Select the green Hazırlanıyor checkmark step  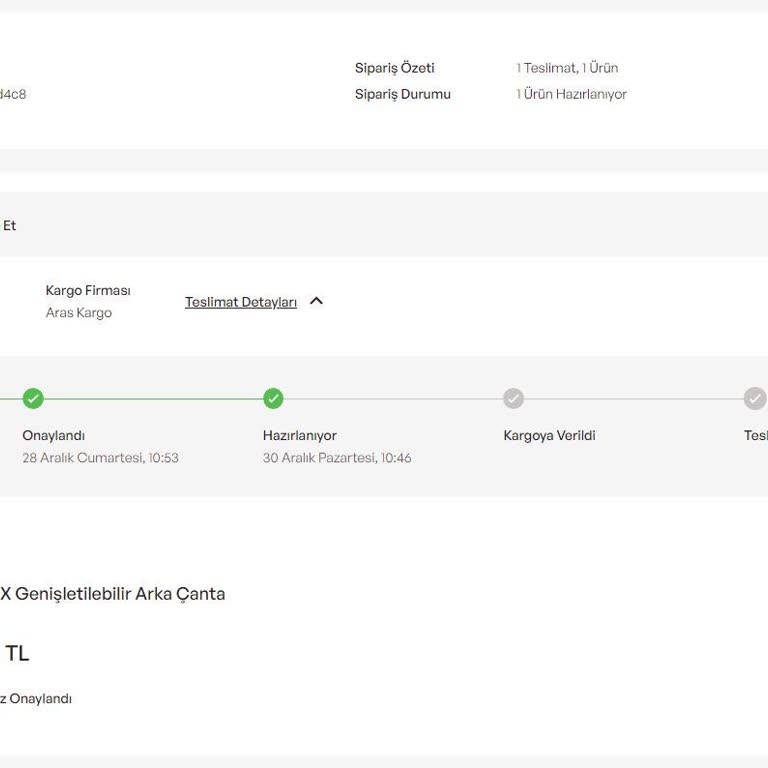tap(273, 398)
